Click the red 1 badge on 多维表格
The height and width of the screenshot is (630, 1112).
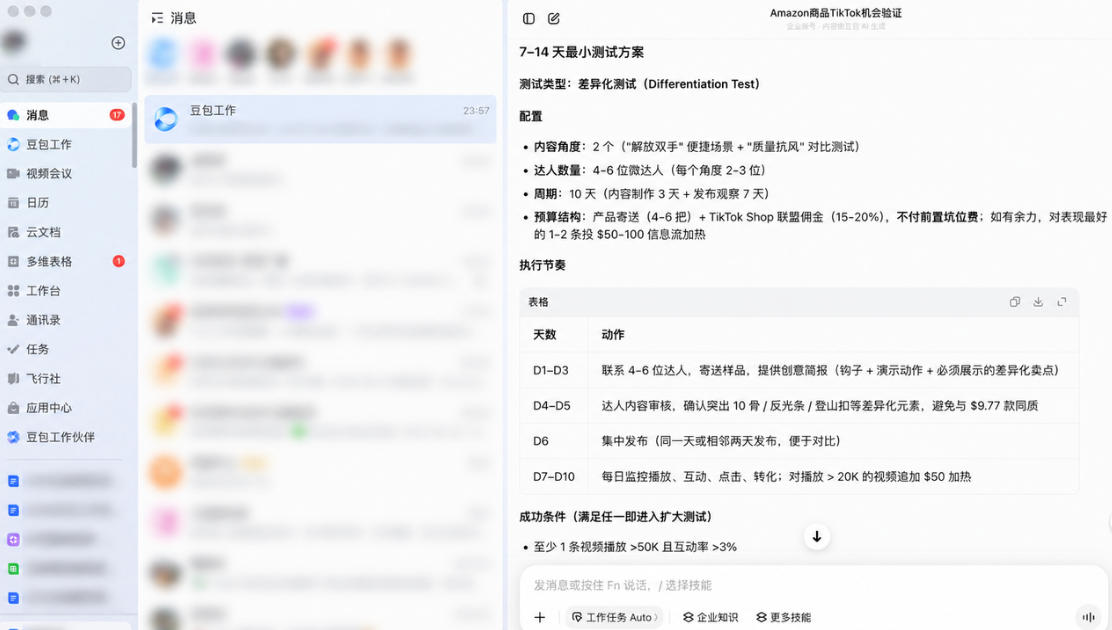click(x=118, y=261)
